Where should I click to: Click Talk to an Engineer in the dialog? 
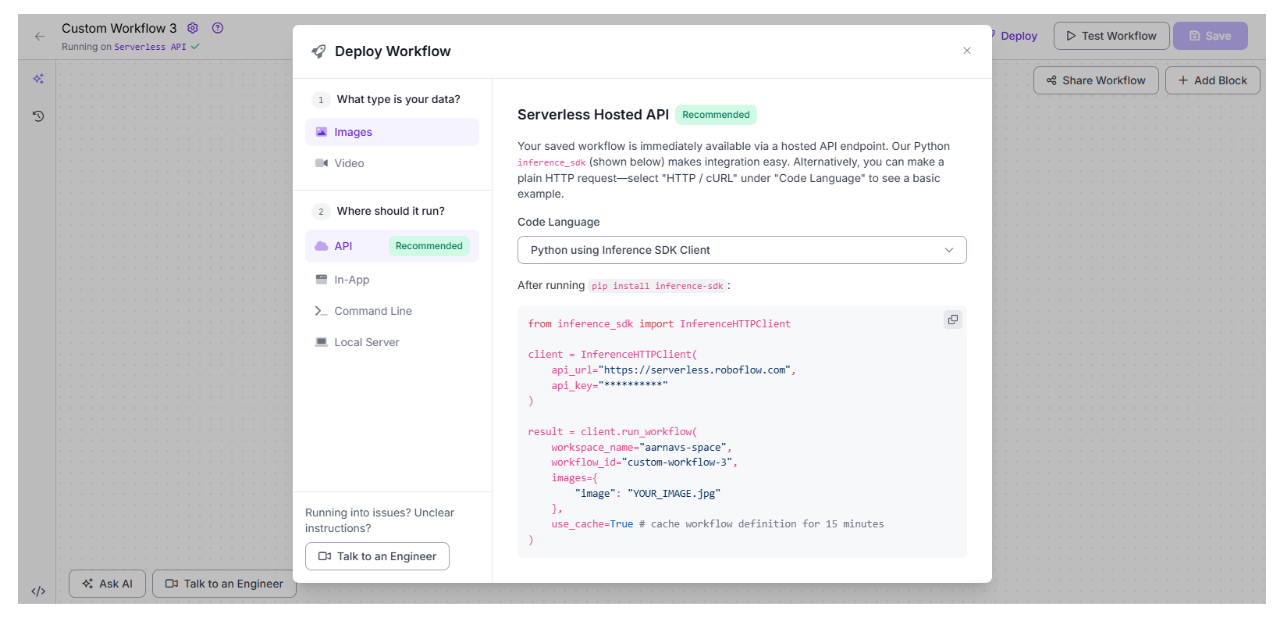tap(377, 556)
